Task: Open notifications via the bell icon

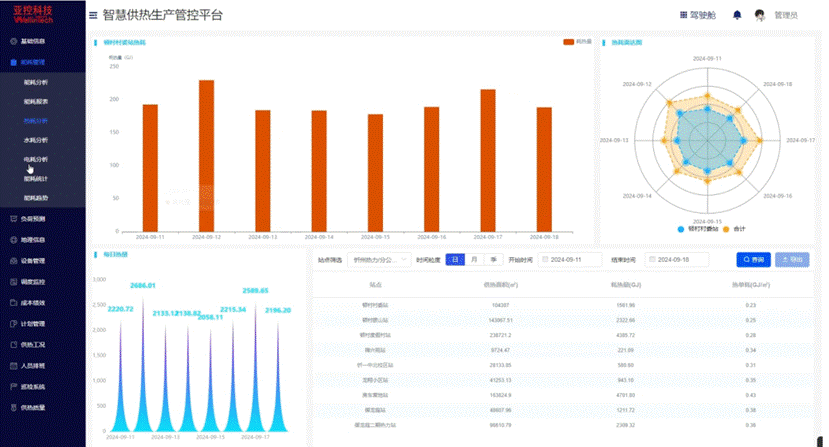Action: click(737, 15)
